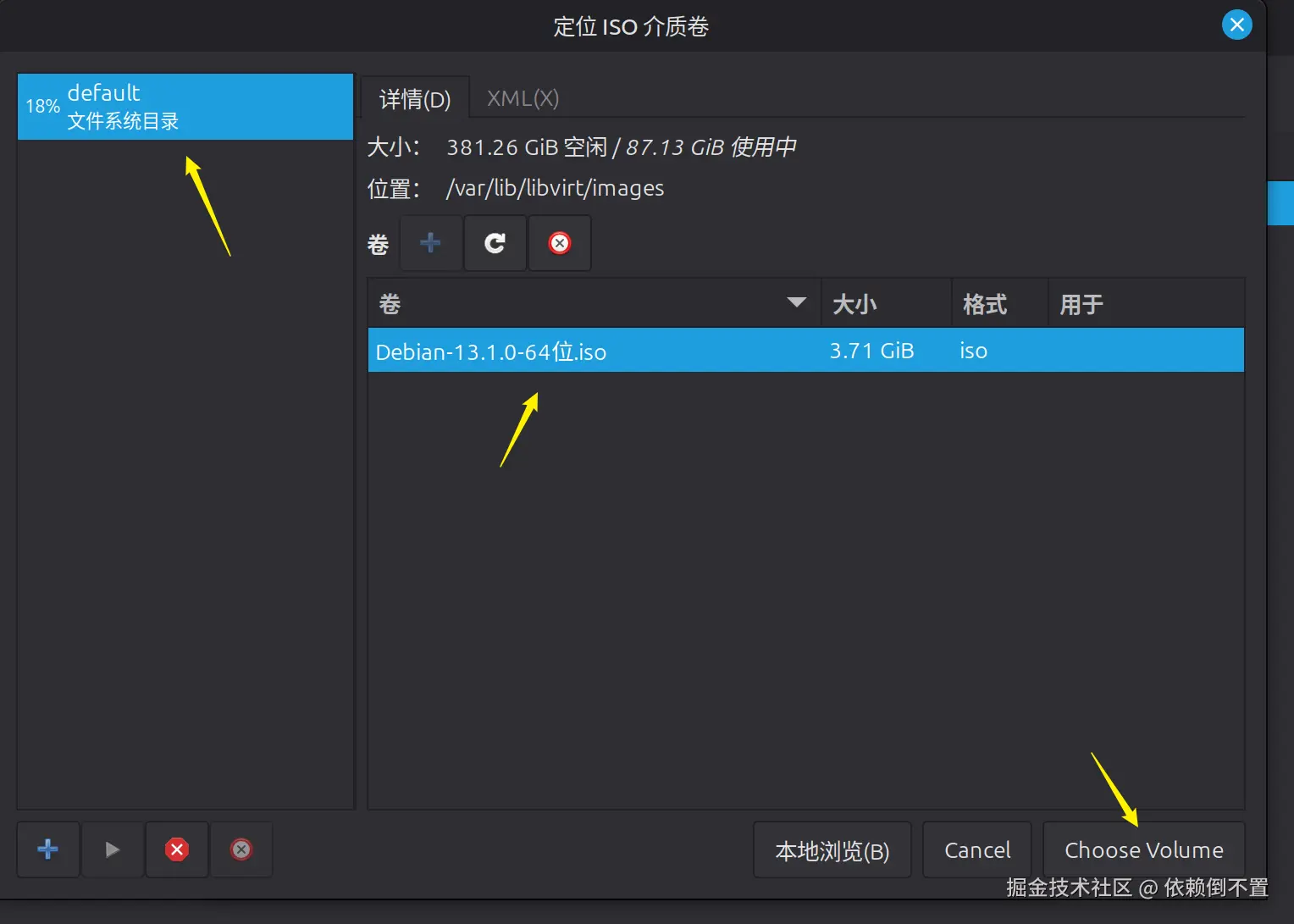
Task: Add a new volume with the plus icon
Action: (431, 243)
